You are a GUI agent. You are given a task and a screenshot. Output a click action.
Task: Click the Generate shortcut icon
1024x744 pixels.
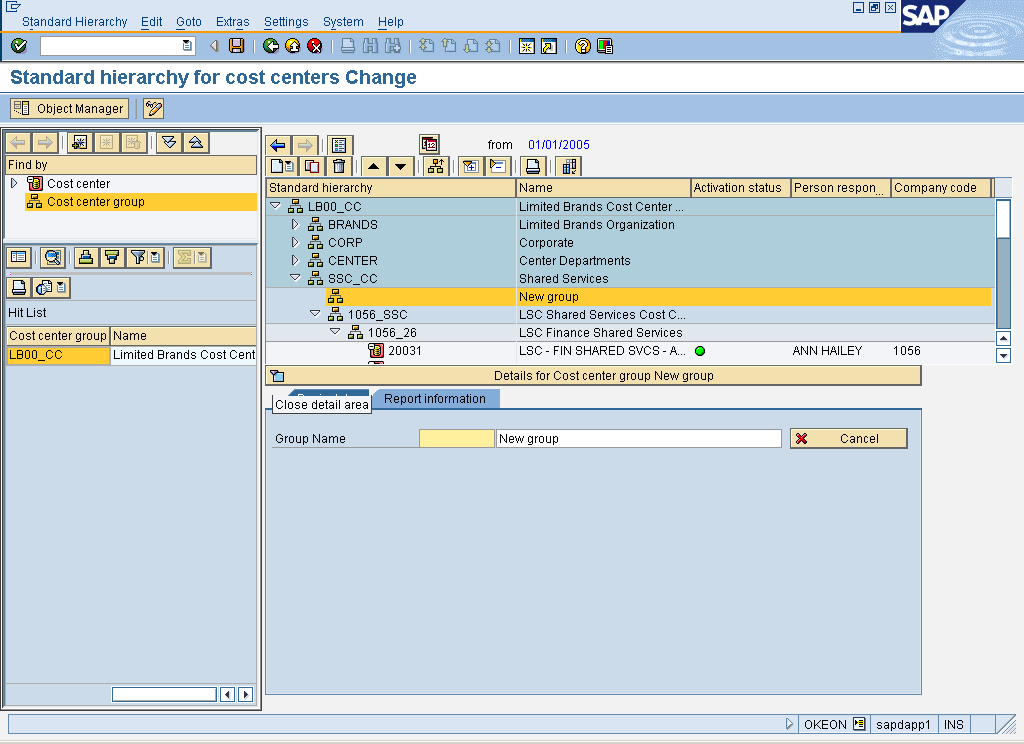(x=549, y=46)
